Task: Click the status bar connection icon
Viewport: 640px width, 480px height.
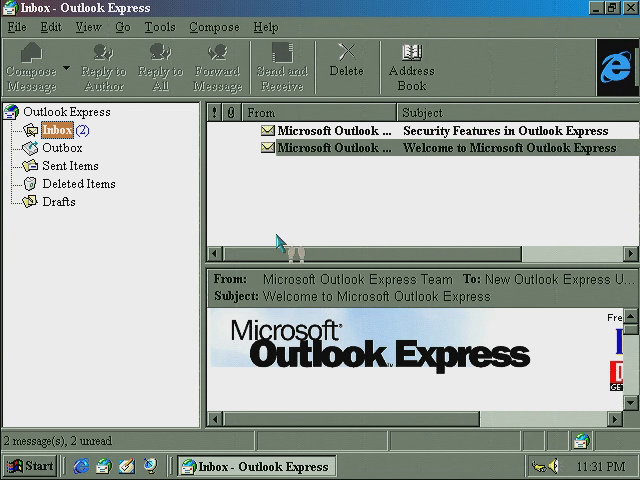Action: [x=581, y=441]
